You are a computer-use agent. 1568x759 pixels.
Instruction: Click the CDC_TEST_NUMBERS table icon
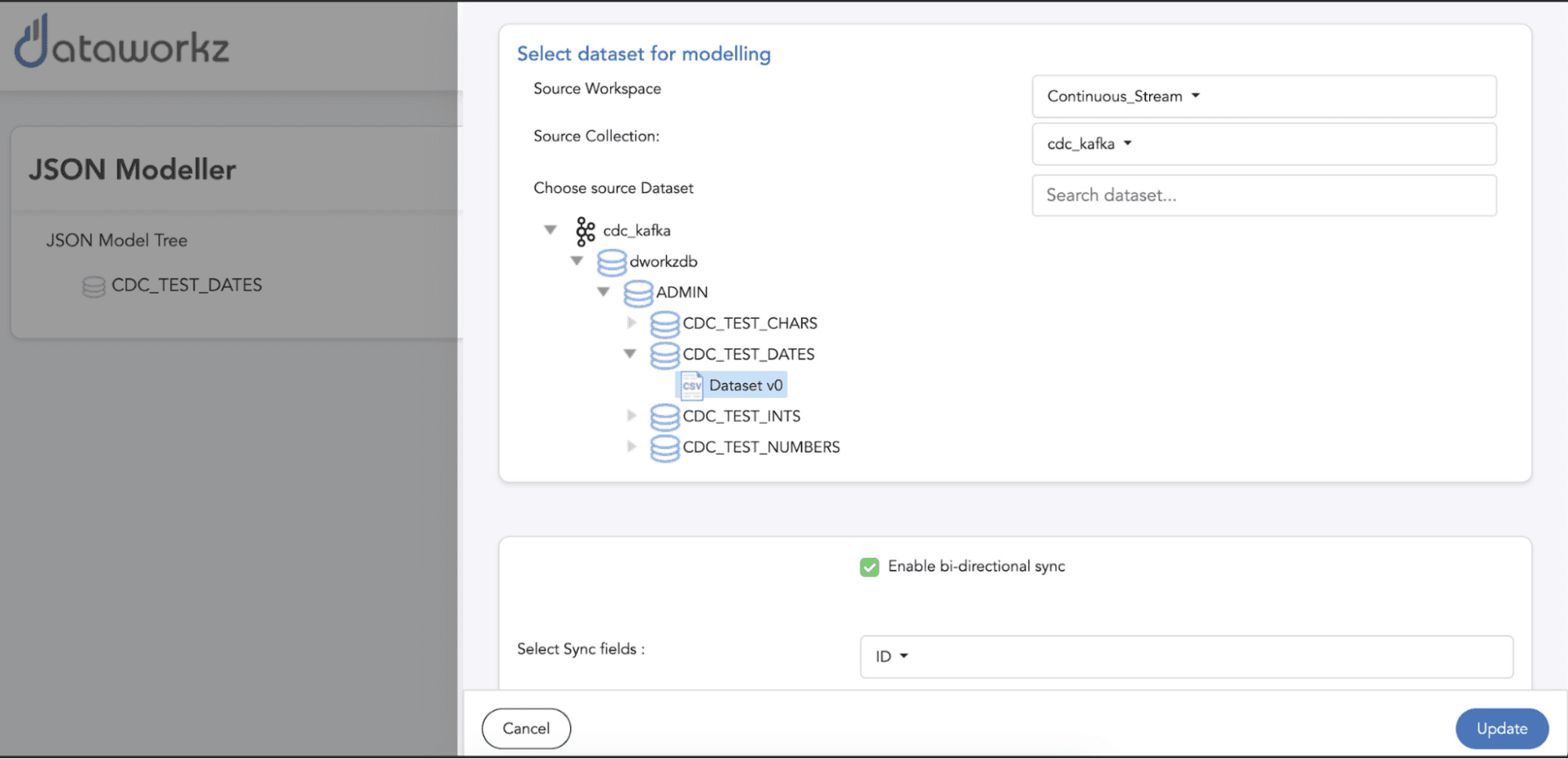pyautogui.click(x=664, y=447)
